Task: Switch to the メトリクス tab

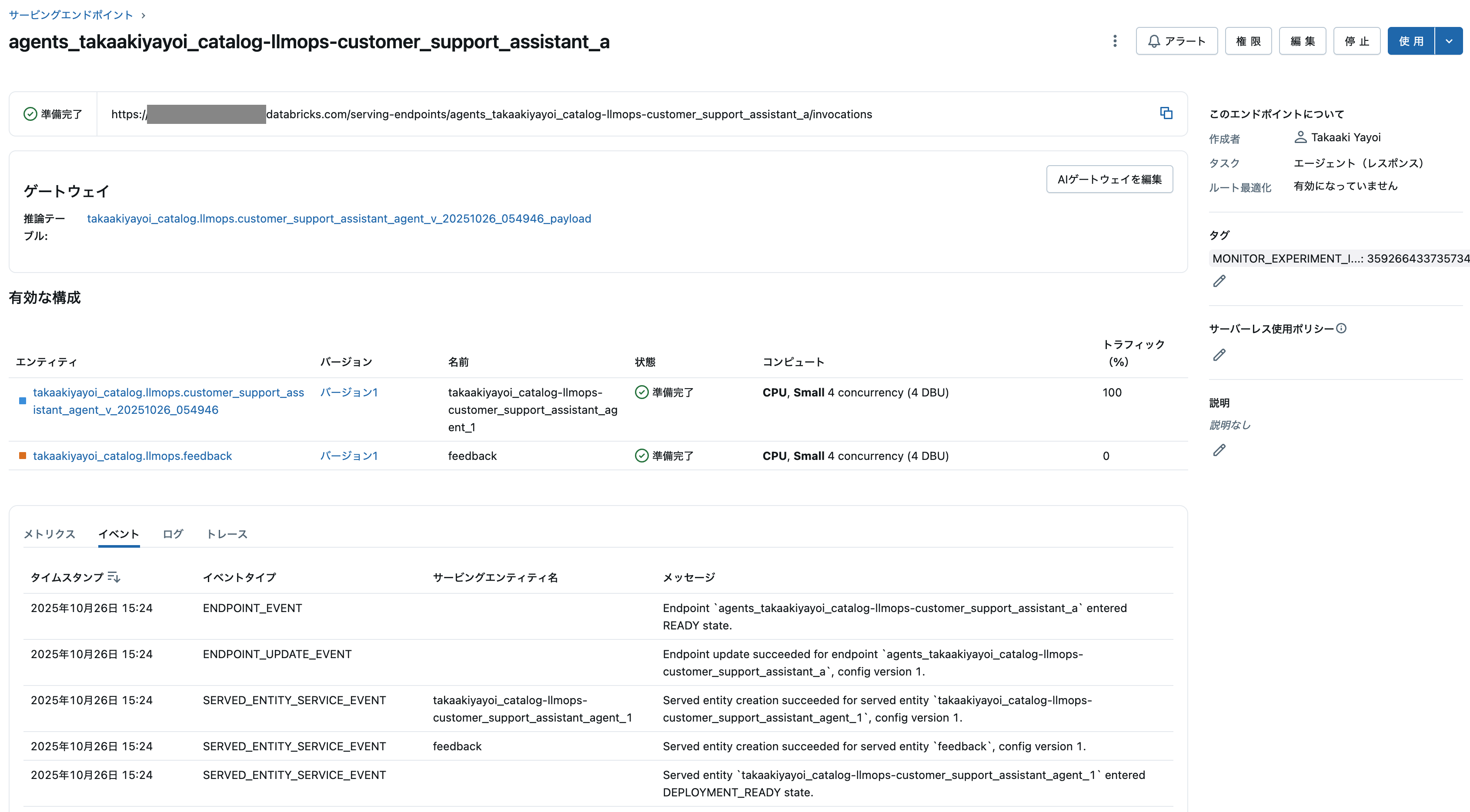Action: [x=49, y=534]
